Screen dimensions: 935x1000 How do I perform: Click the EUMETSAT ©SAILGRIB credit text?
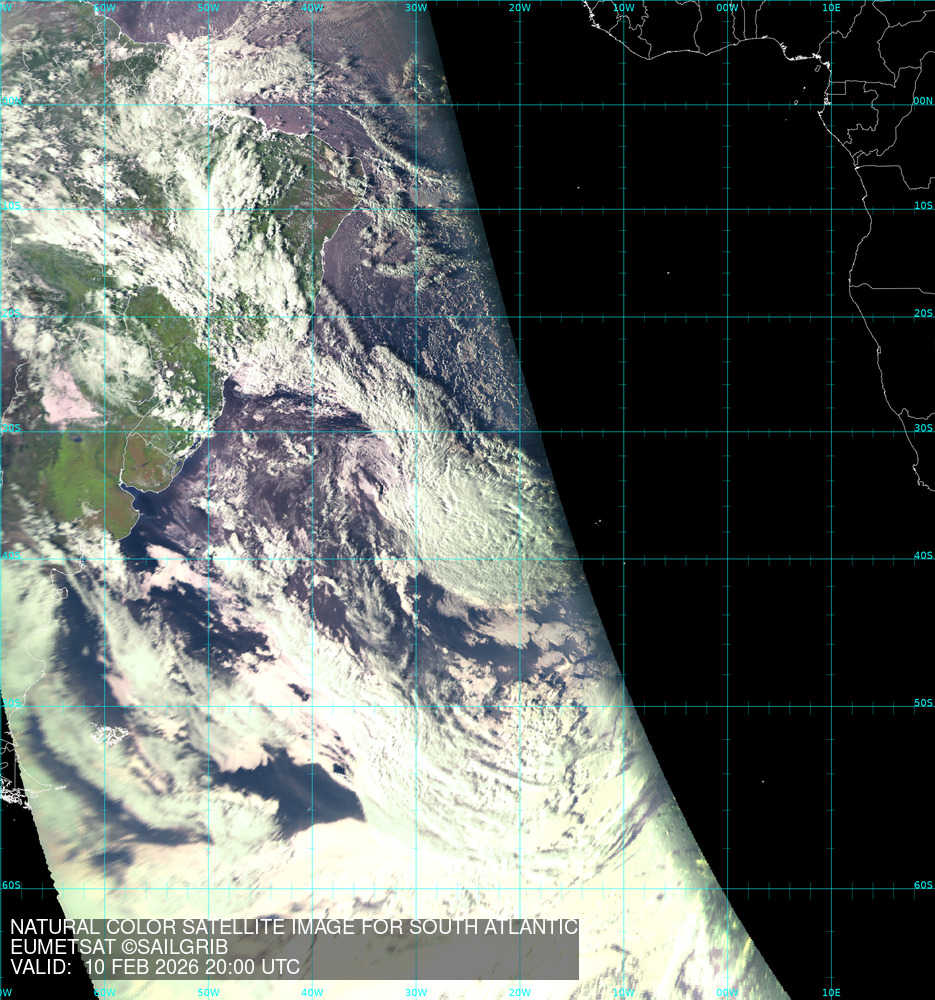click(x=119, y=947)
